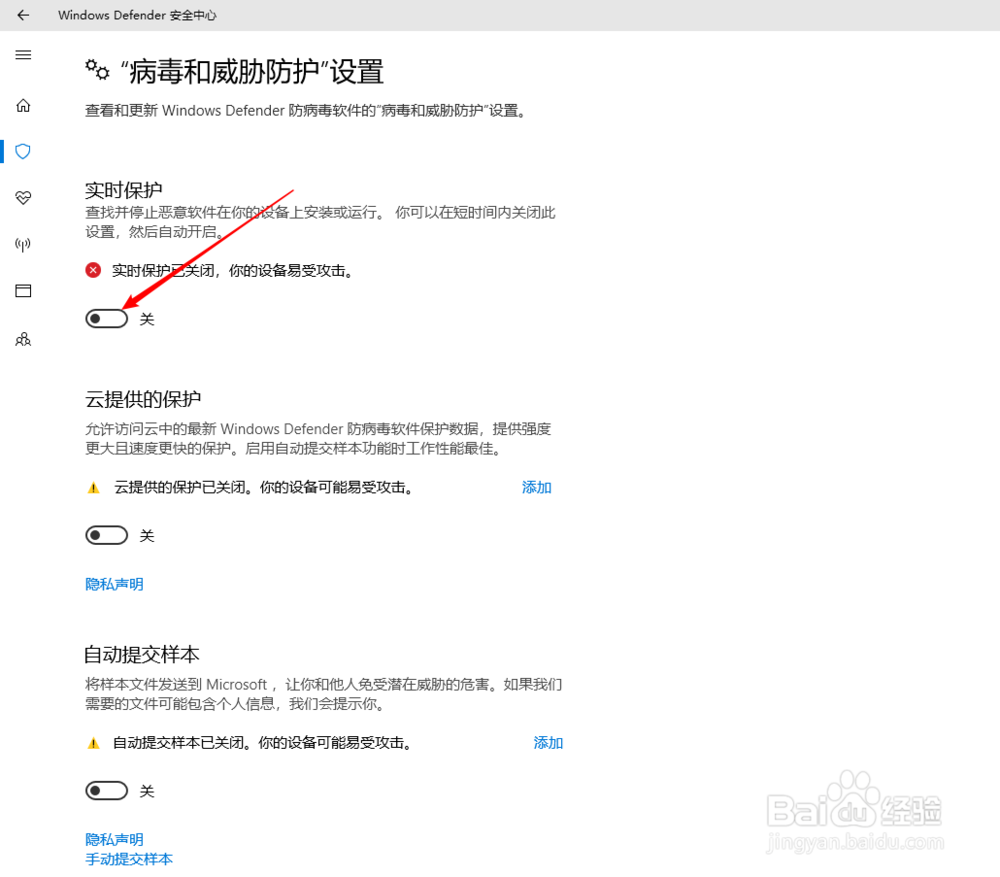
Task: Click the yellow warning icon by 自动提交样本已关闭
Action: [x=93, y=743]
